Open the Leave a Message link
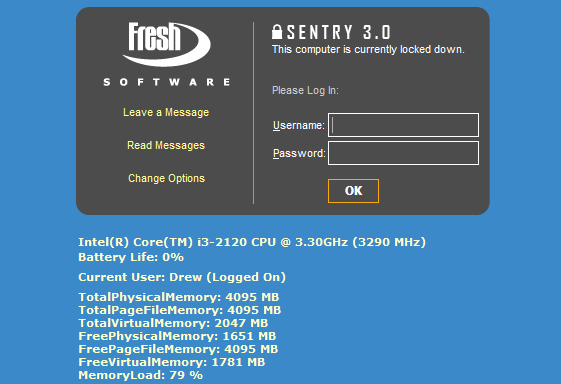The height and width of the screenshot is (384, 561). [x=166, y=112]
